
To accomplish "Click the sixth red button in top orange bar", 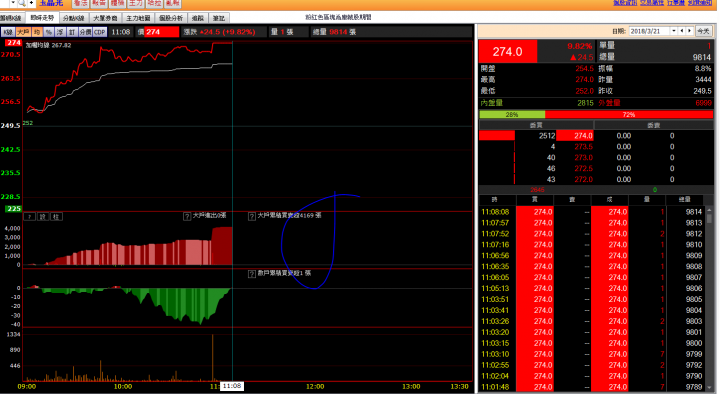I will [x=173, y=3].
